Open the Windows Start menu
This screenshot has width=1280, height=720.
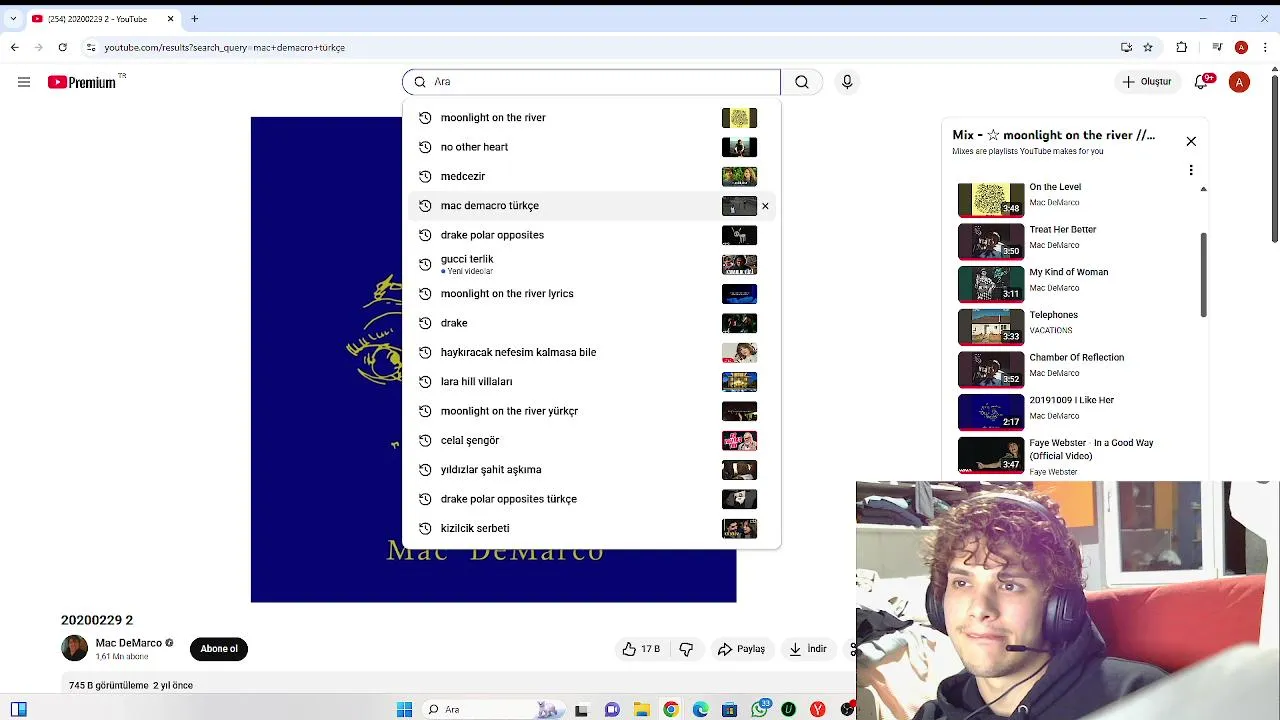point(404,709)
